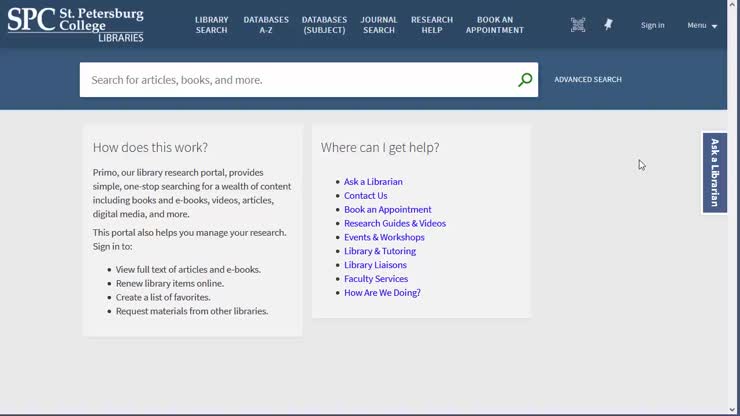Open Research Help navigation item
The width and height of the screenshot is (740, 416).
click(x=432, y=25)
